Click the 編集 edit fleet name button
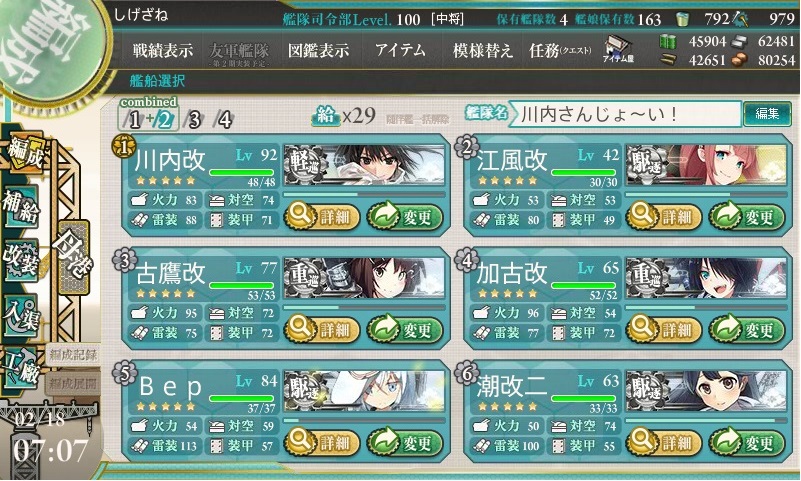Screen dimensions: 801x481 point(767,113)
